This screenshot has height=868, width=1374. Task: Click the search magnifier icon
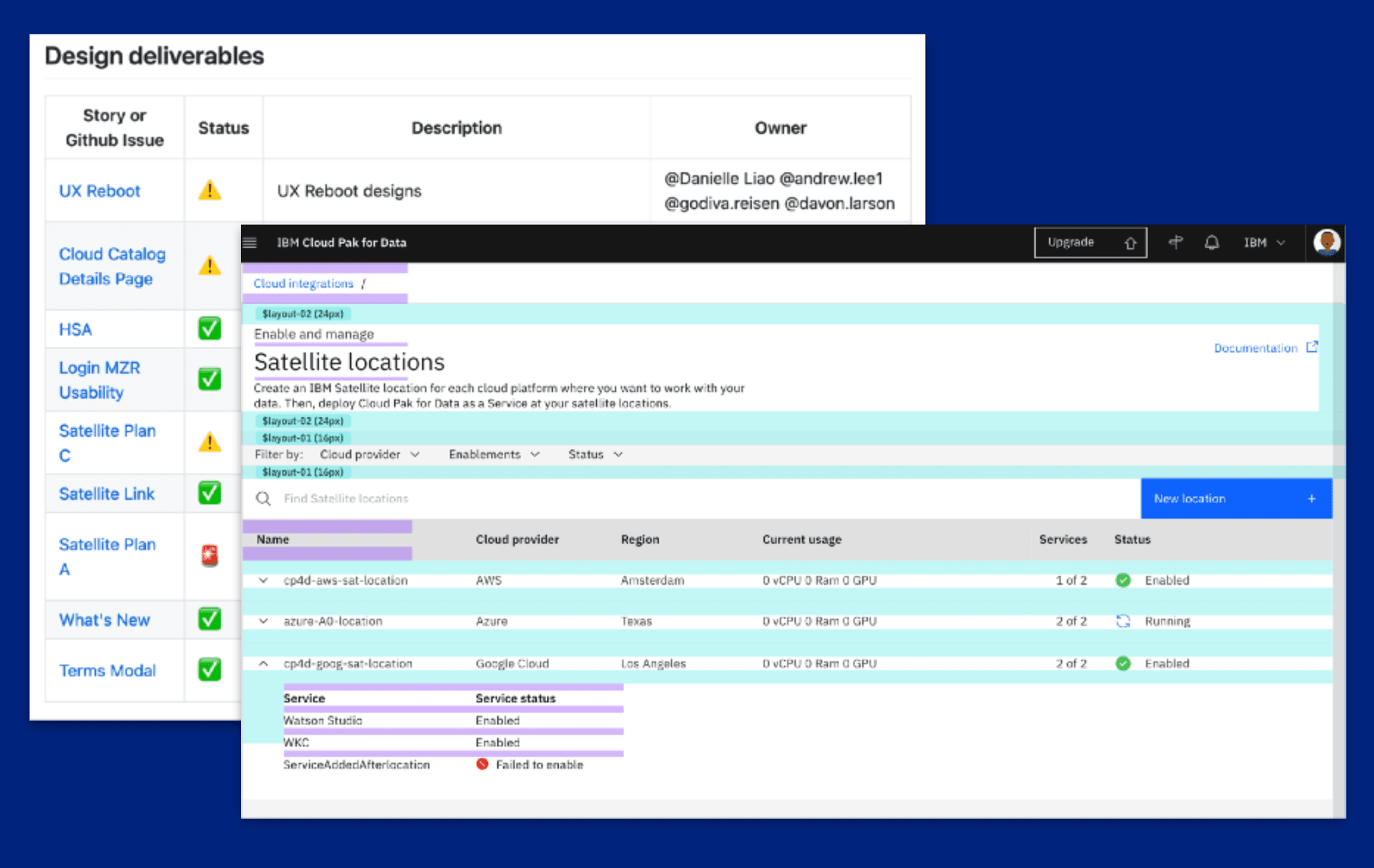[263, 498]
